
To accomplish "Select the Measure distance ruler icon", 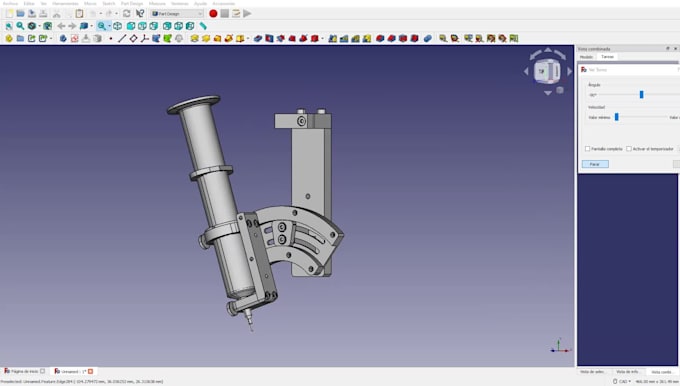I will pyautogui.click(x=203, y=26).
